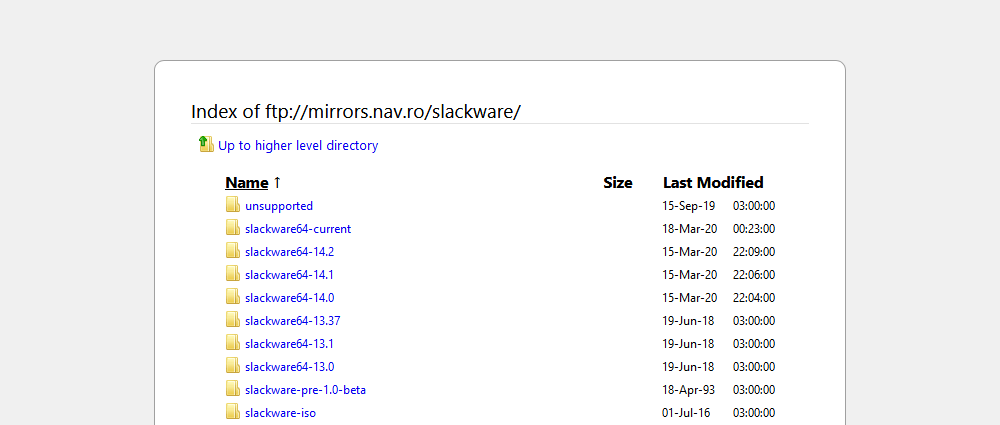Screen dimensions: 1000x425
Task: Click folder icon next to slackware64-14.1
Action: (x=233, y=274)
